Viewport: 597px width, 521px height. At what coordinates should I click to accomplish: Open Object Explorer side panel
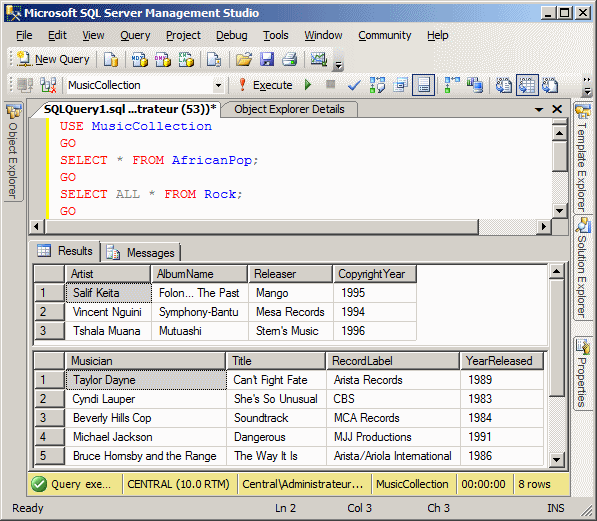click(x=13, y=152)
